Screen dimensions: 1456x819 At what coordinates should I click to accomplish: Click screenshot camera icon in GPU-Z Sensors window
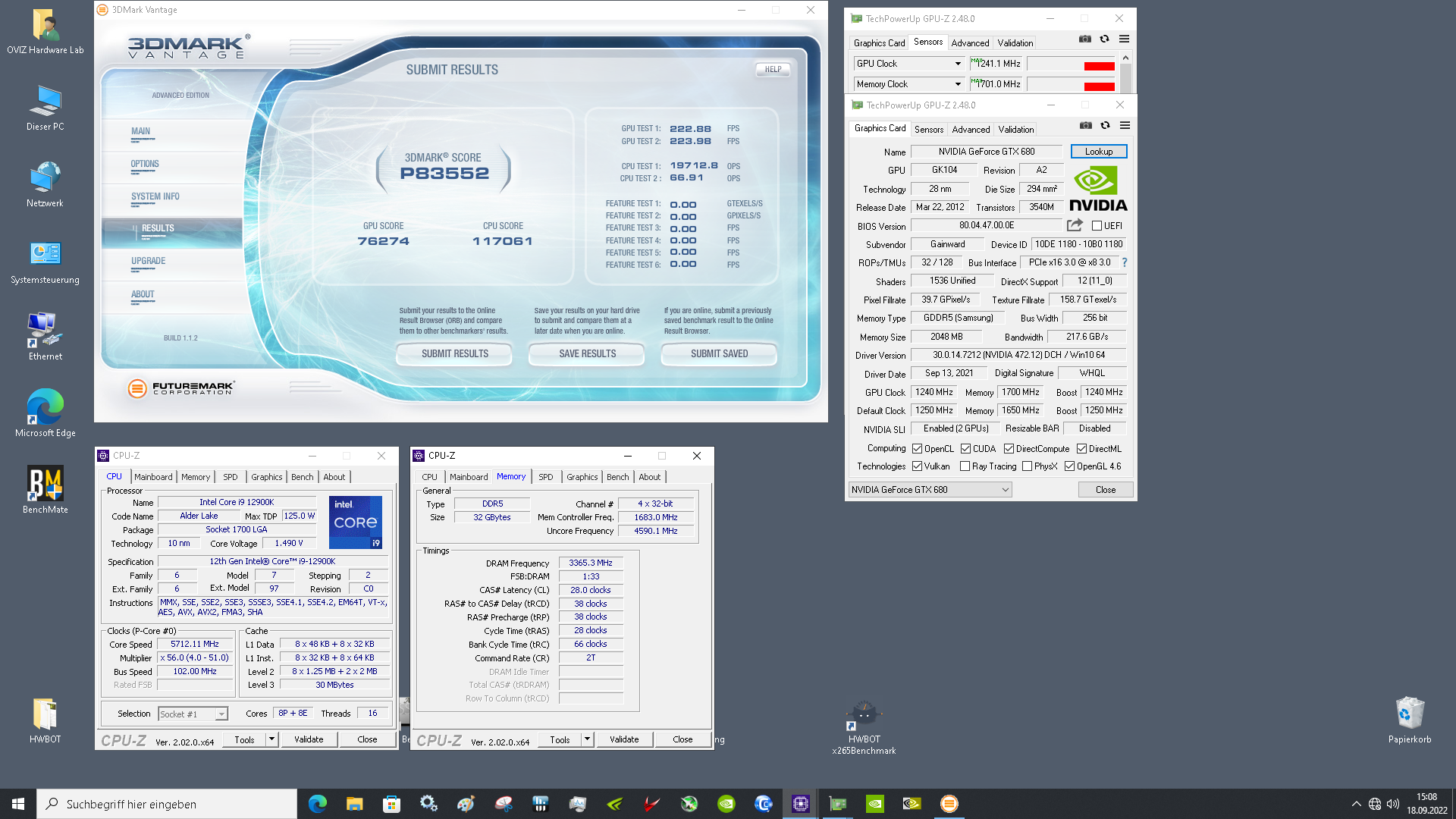coord(1085,39)
